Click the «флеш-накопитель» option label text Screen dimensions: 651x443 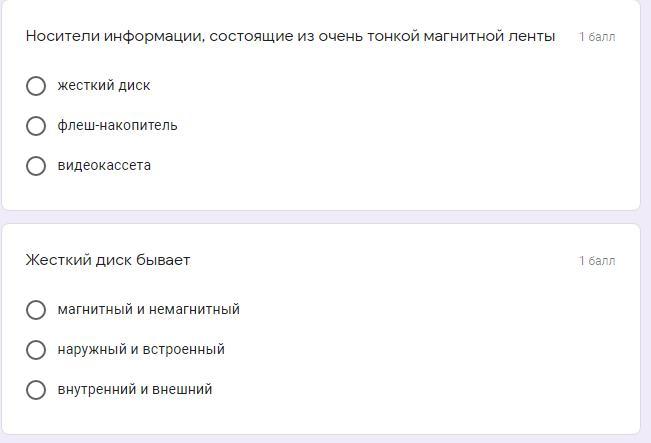[x=117, y=126]
